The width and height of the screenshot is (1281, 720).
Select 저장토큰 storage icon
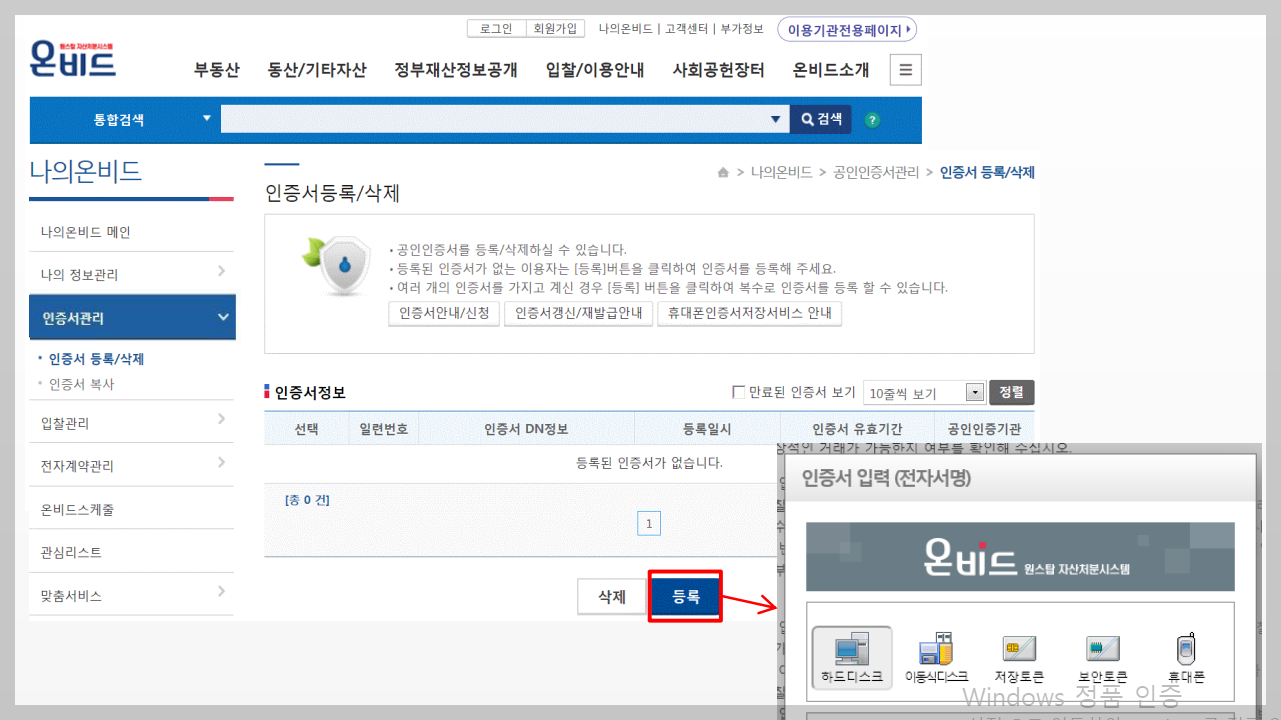[1019, 658]
